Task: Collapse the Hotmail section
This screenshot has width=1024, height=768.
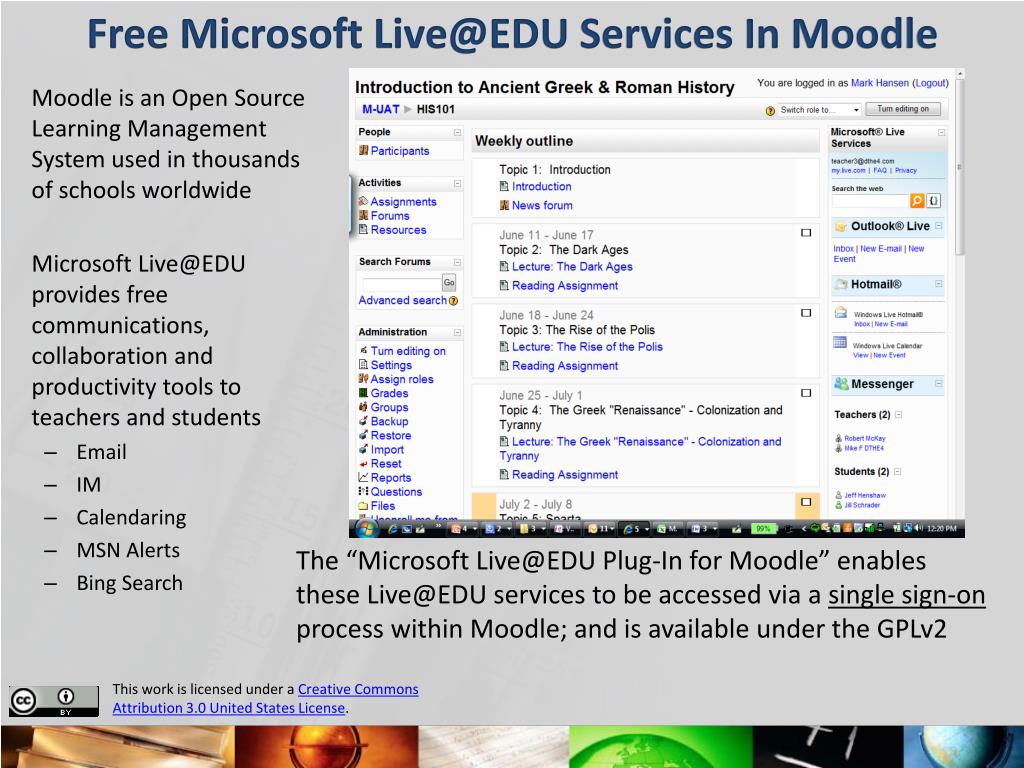Action: 938,284
